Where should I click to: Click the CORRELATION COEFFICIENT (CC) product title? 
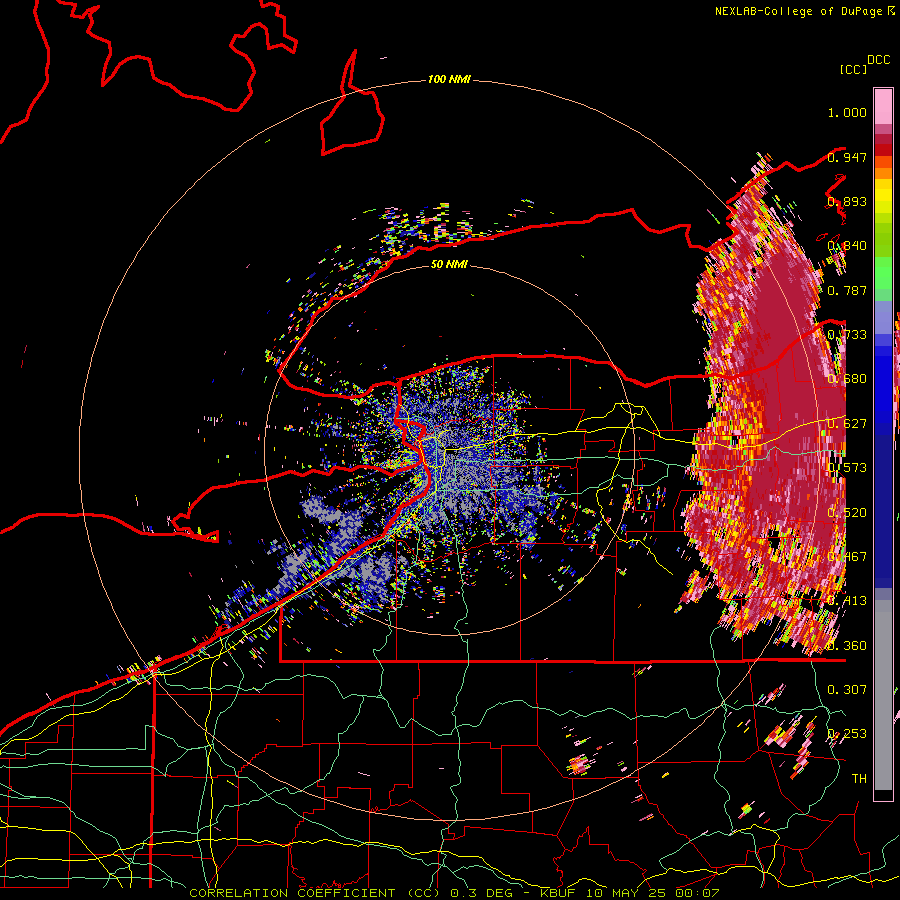pyautogui.click(x=315, y=893)
